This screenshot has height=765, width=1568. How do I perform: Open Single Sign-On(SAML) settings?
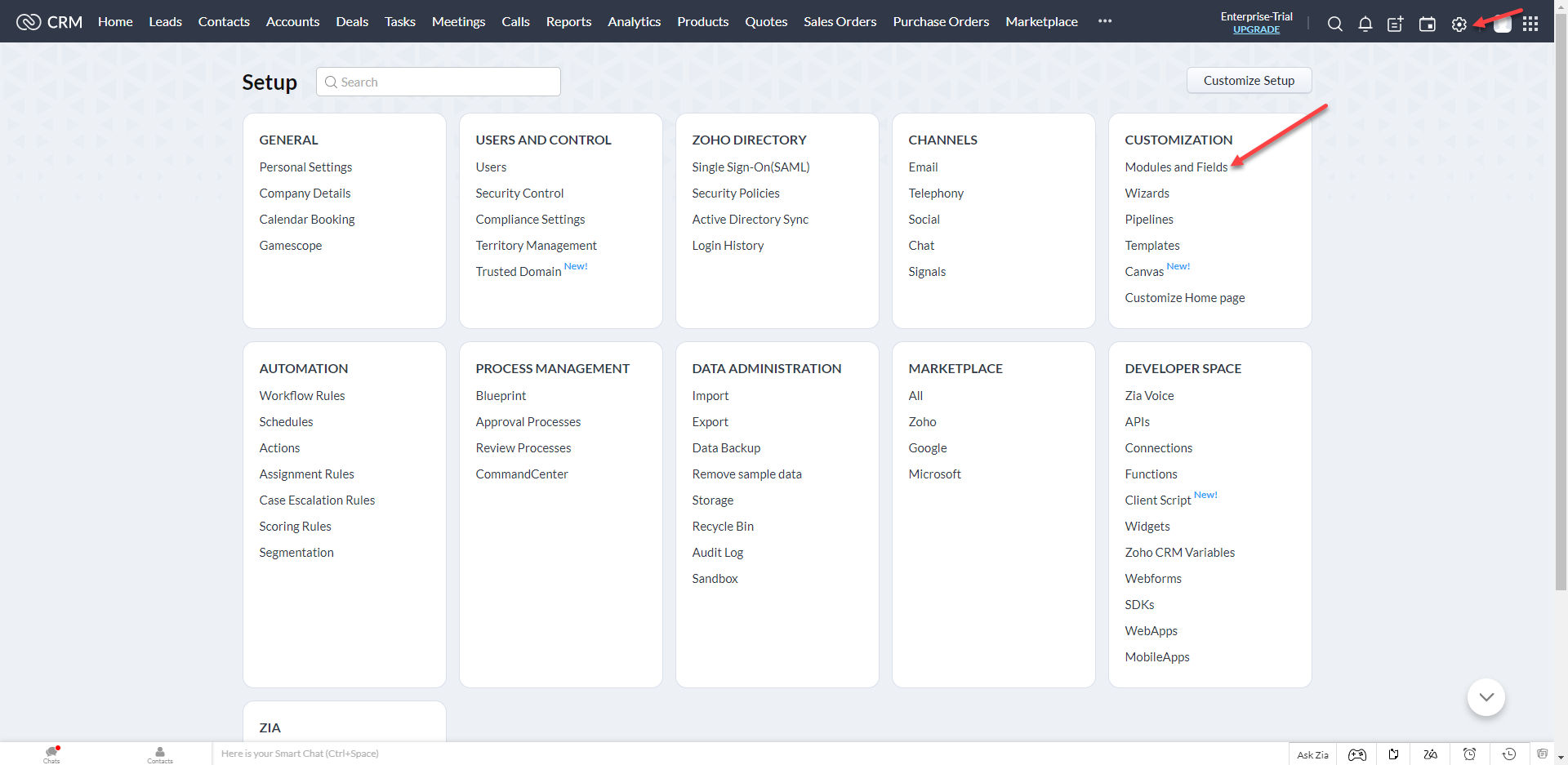coord(751,167)
